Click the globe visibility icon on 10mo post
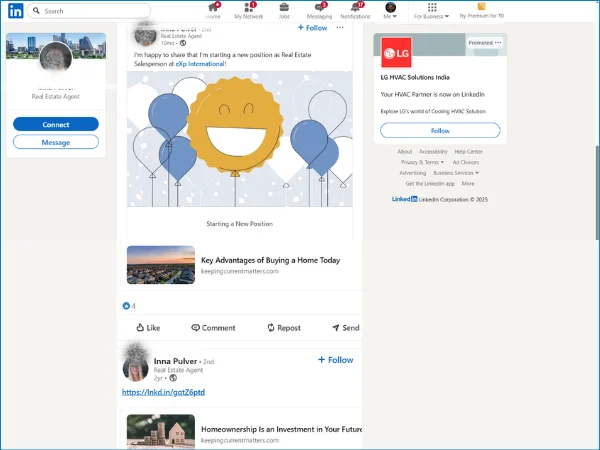Image resolution: width=600 pixels, height=450 pixels. tap(183, 43)
